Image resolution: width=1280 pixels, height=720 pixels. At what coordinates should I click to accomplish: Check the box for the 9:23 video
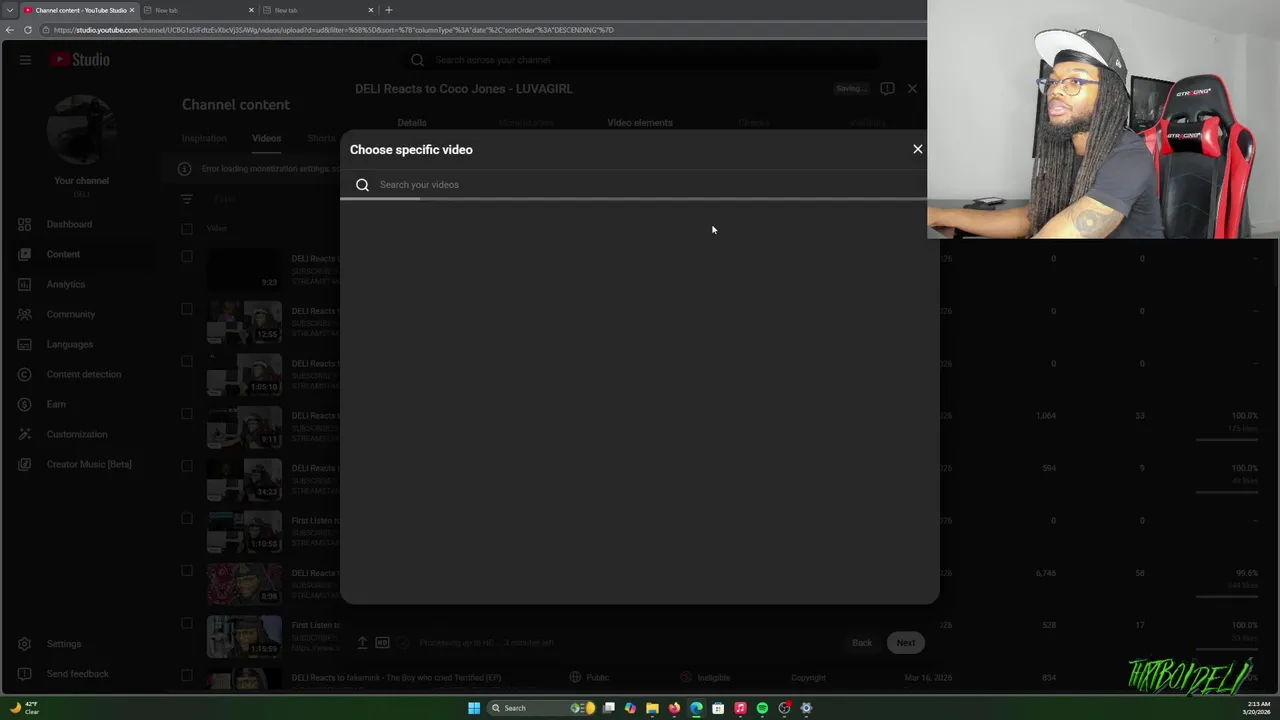[x=187, y=257]
